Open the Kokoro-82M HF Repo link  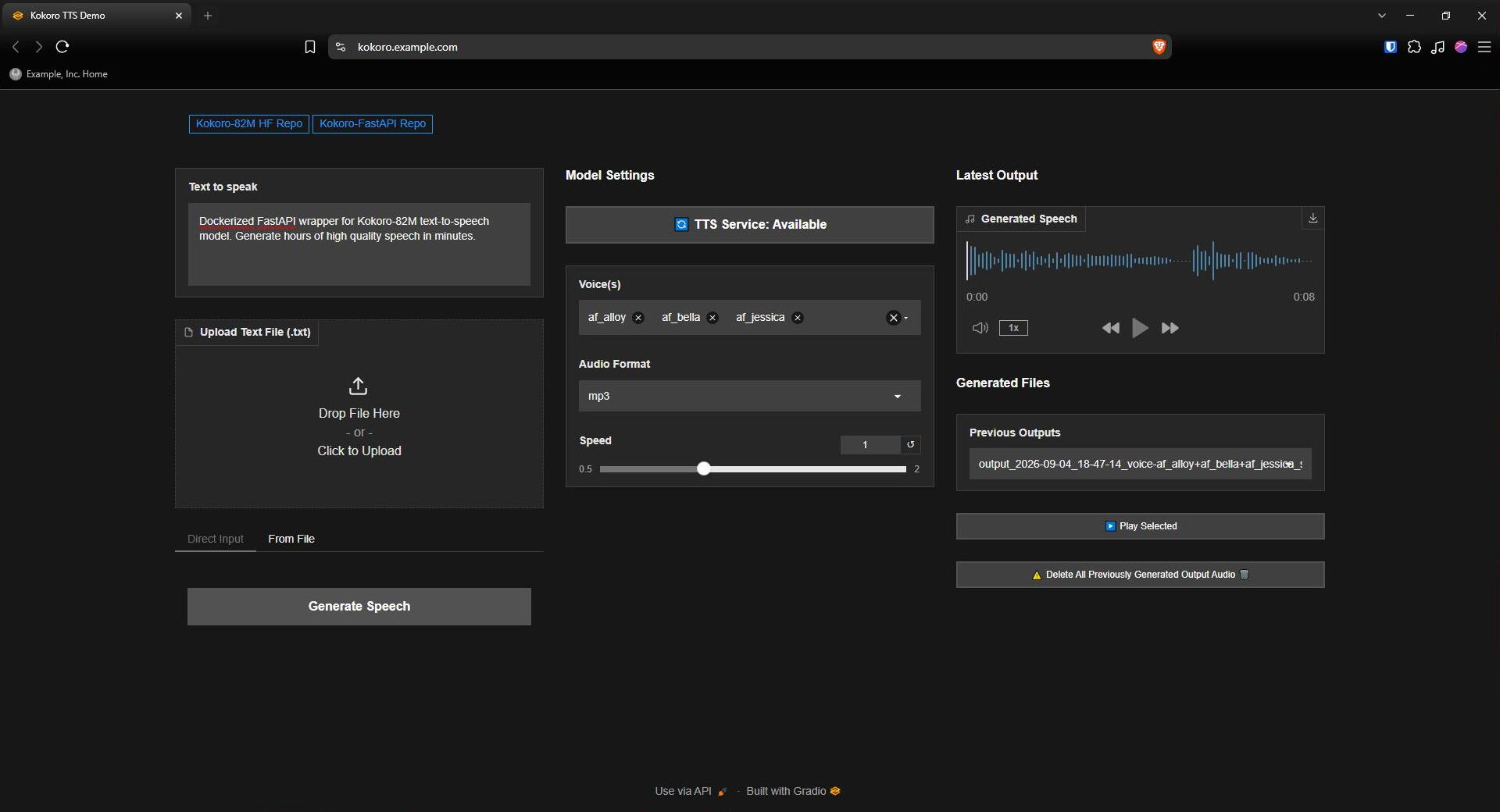(248, 124)
